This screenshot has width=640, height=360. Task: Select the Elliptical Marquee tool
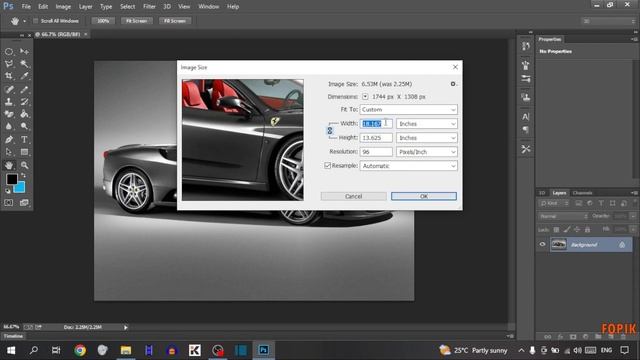pyautogui.click(x=9, y=52)
